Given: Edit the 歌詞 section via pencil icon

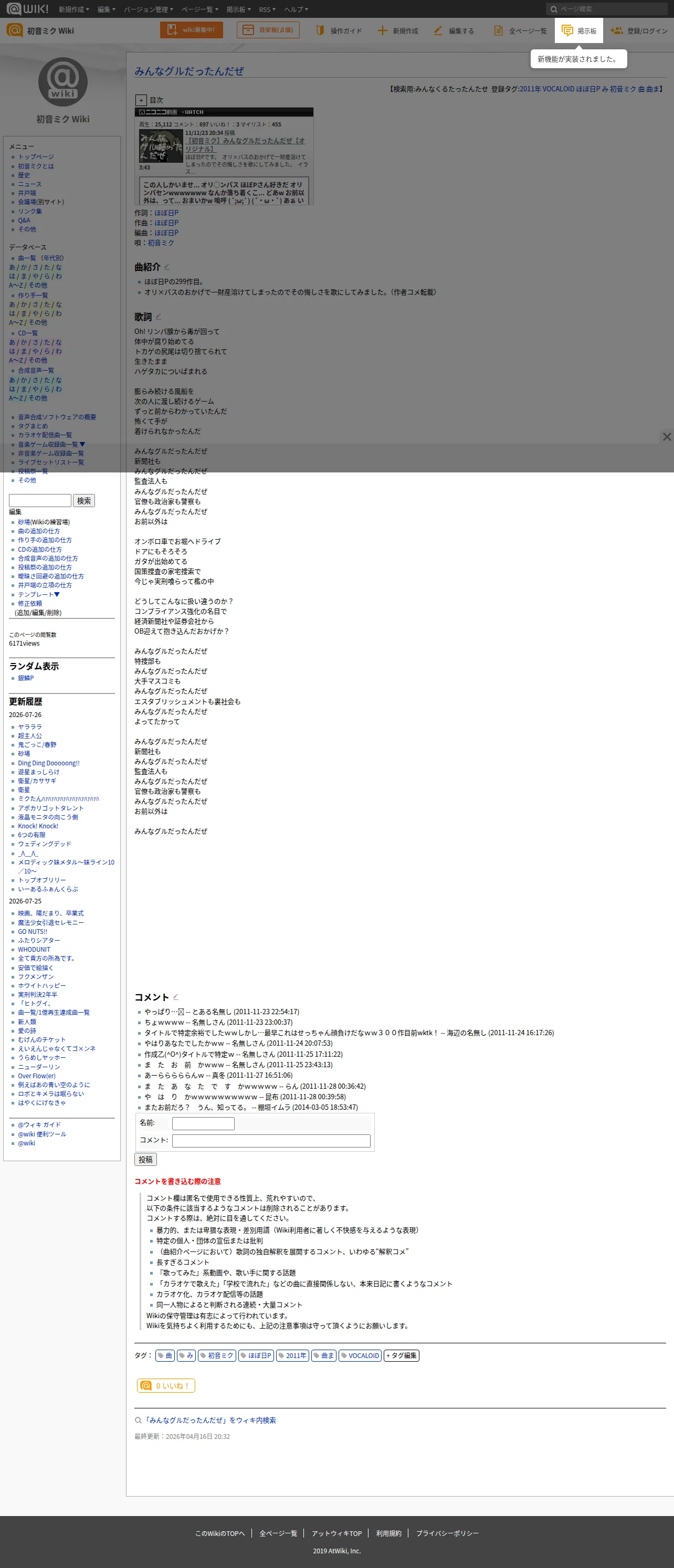Looking at the screenshot, I should coord(159,317).
